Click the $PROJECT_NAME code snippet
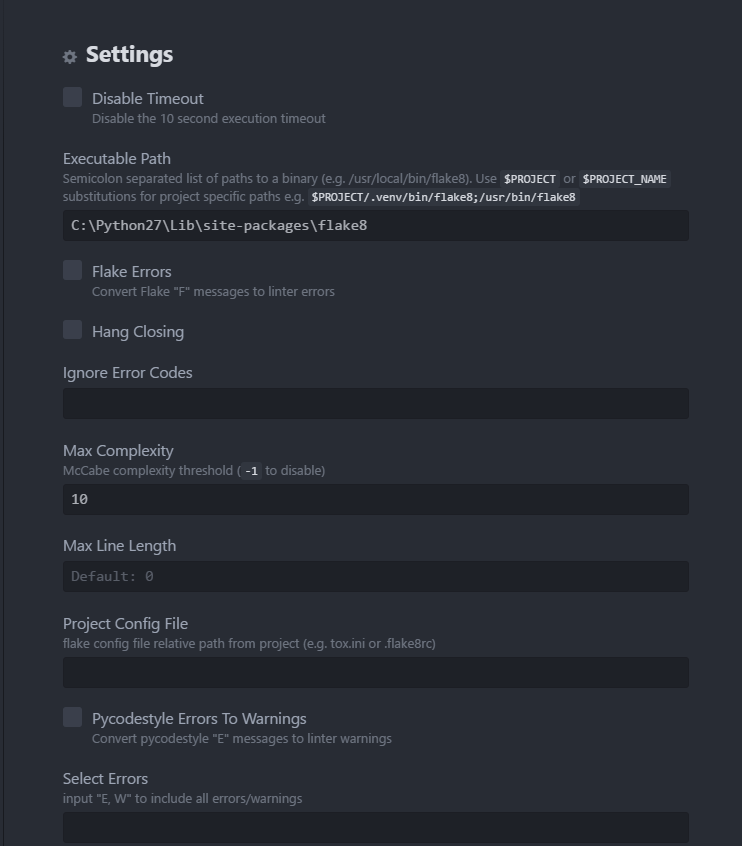Screen dimensions: 742x846 (x=625, y=179)
